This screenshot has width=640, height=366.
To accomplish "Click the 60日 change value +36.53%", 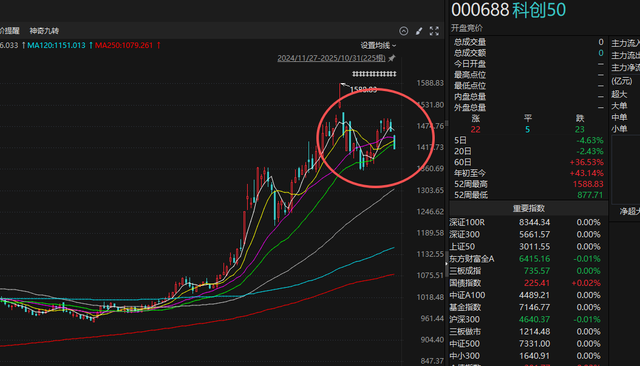I will [x=587, y=162].
